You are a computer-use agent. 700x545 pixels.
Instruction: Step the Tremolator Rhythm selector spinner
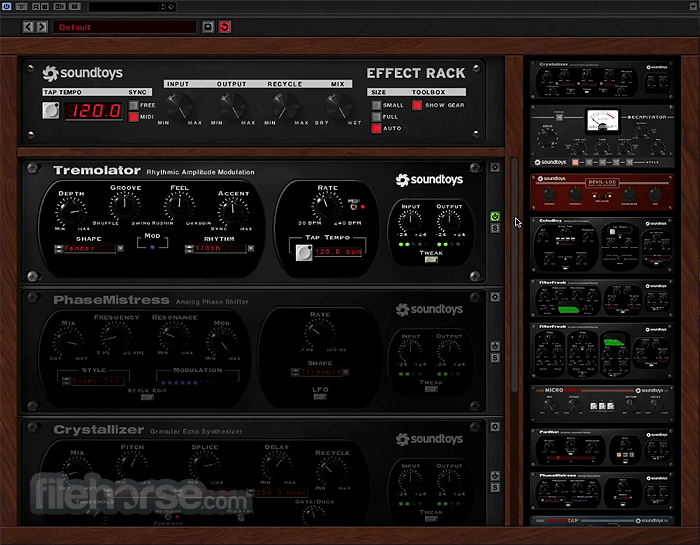(189, 249)
